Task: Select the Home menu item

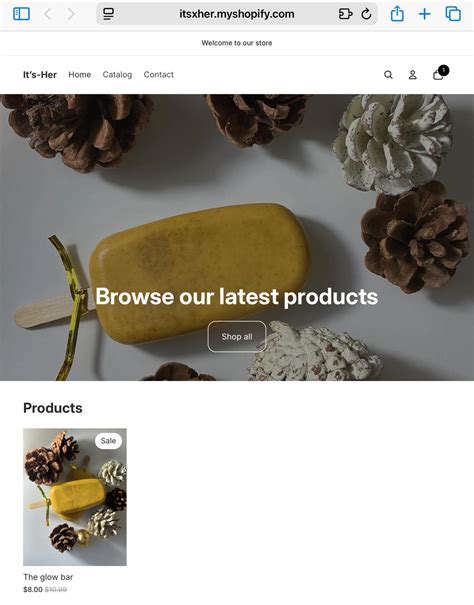Action: click(x=80, y=74)
